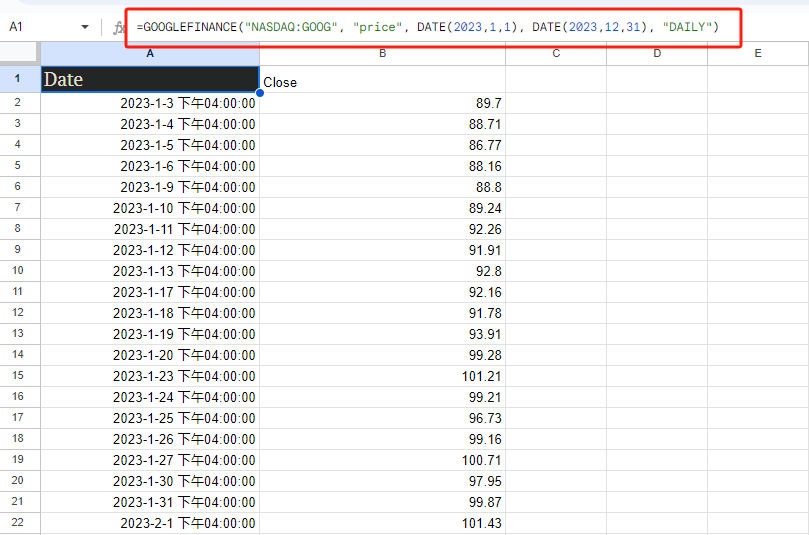This screenshot has height=535, width=809.
Task: Click the date cell 2023-1-18
Action: [150, 313]
